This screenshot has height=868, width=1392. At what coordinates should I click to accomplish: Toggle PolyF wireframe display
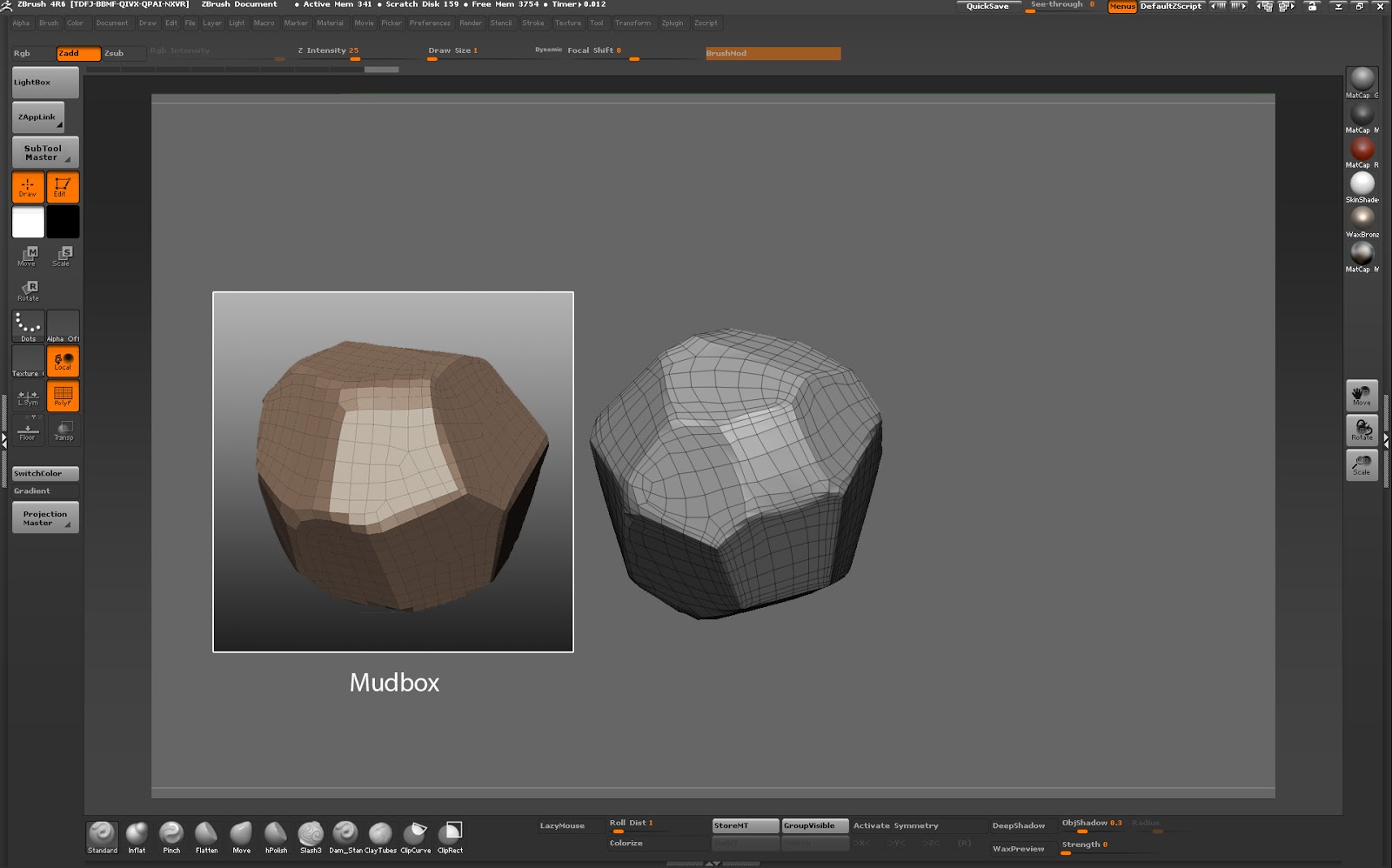click(63, 396)
